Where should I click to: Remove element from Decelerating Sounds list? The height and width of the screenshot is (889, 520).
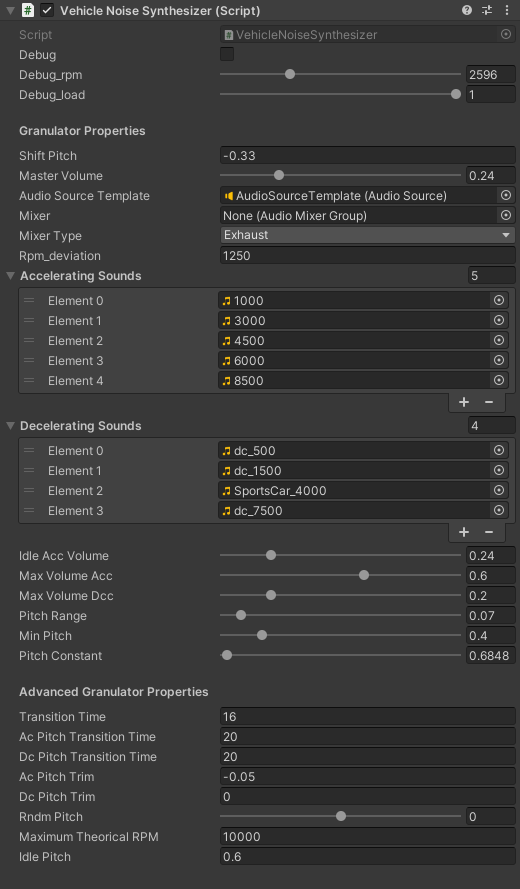coord(489,532)
